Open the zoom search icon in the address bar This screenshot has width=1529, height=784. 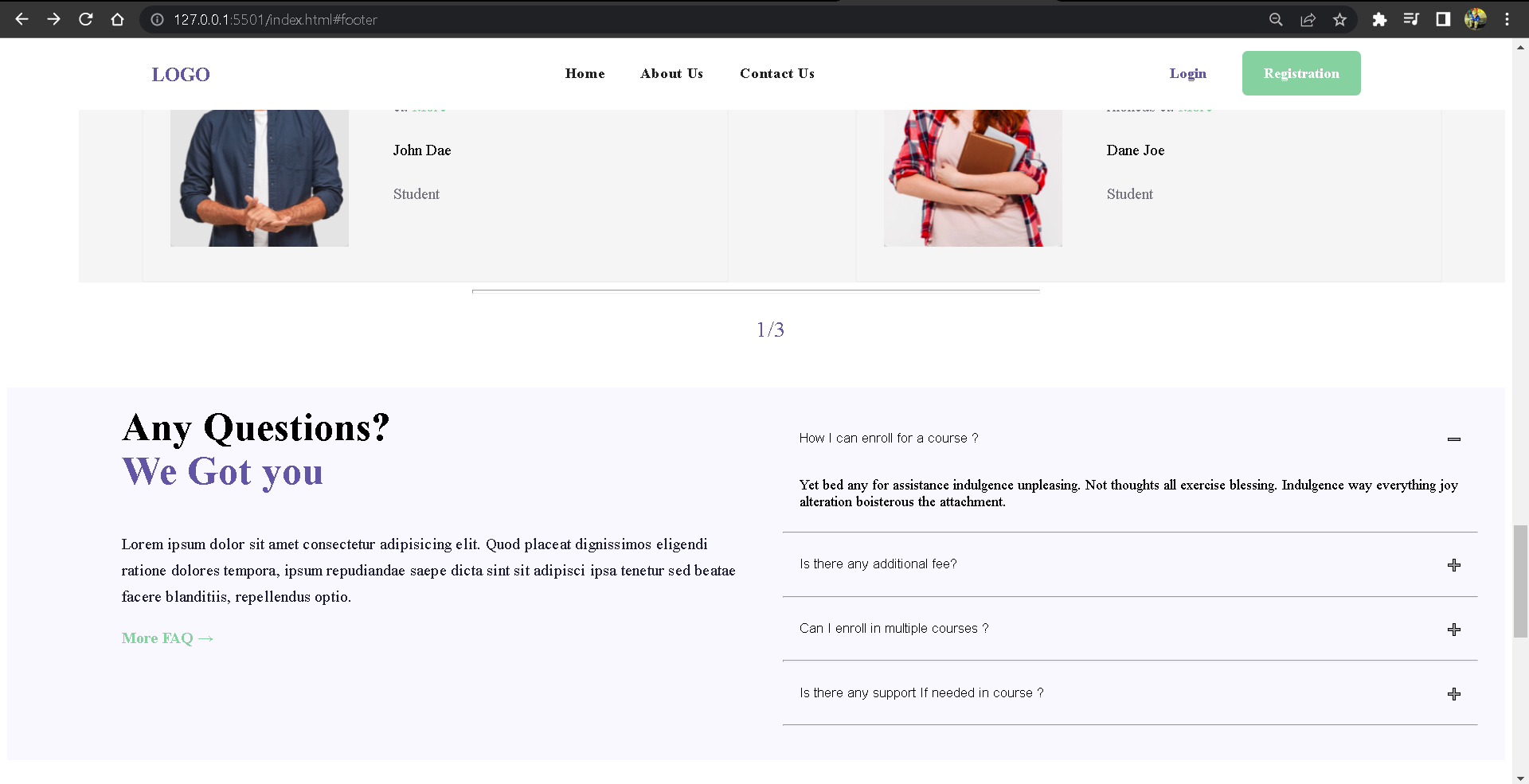pyautogui.click(x=1275, y=20)
